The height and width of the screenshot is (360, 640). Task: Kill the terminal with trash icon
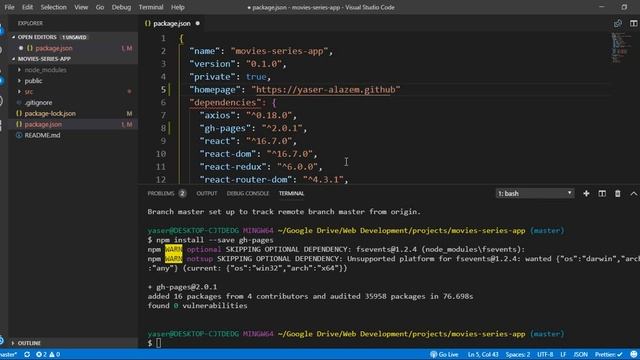[618, 193]
